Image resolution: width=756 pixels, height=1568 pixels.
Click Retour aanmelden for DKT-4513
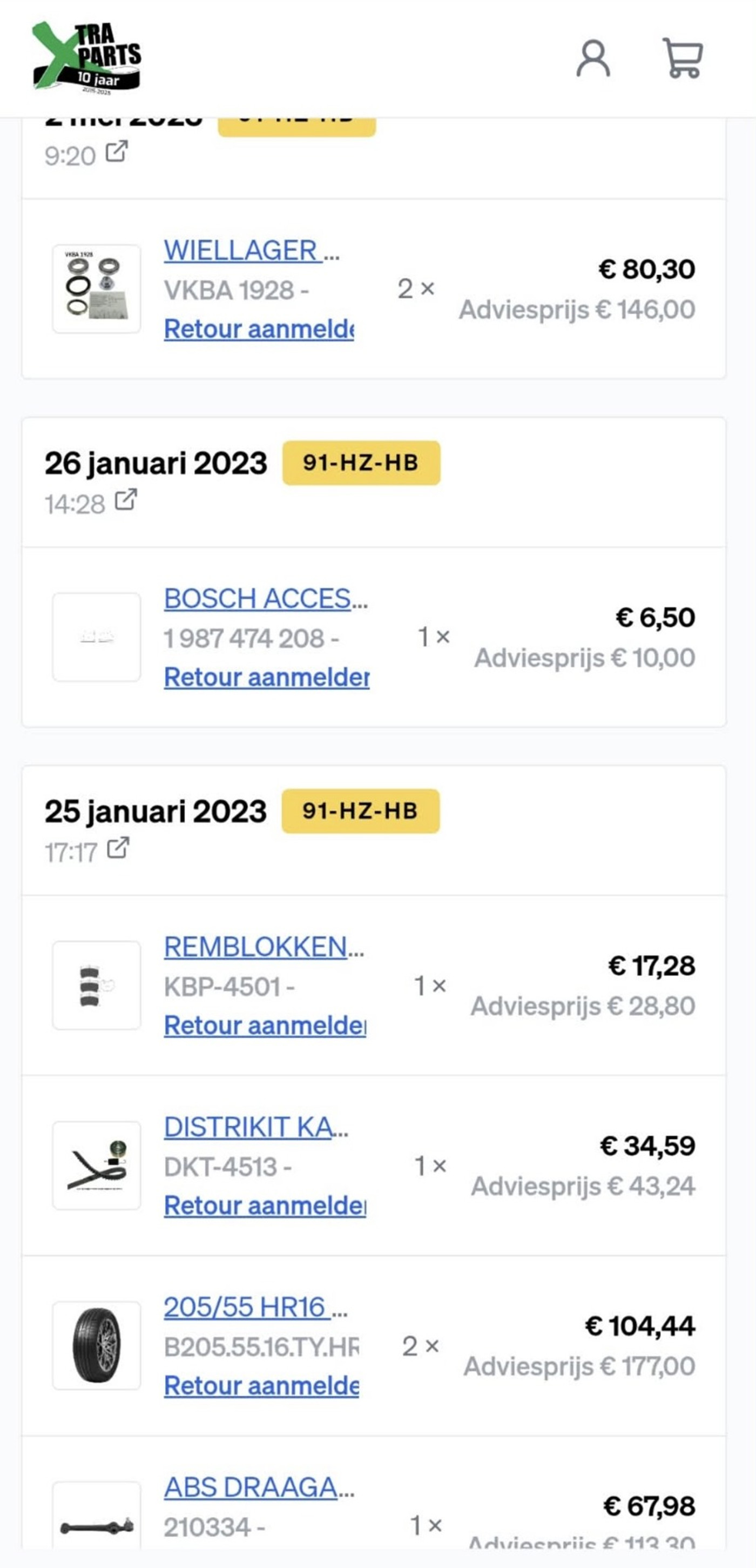click(x=265, y=1205)
